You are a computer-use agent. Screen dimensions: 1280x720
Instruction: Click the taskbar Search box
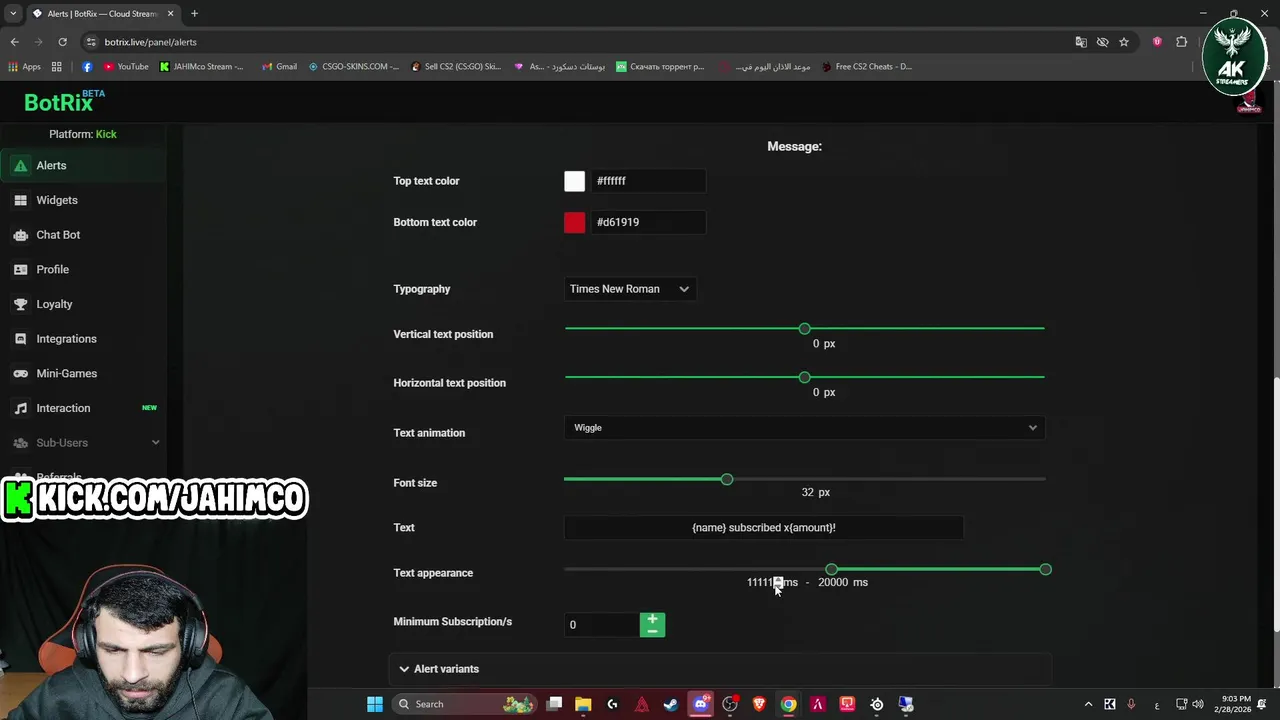464,704
